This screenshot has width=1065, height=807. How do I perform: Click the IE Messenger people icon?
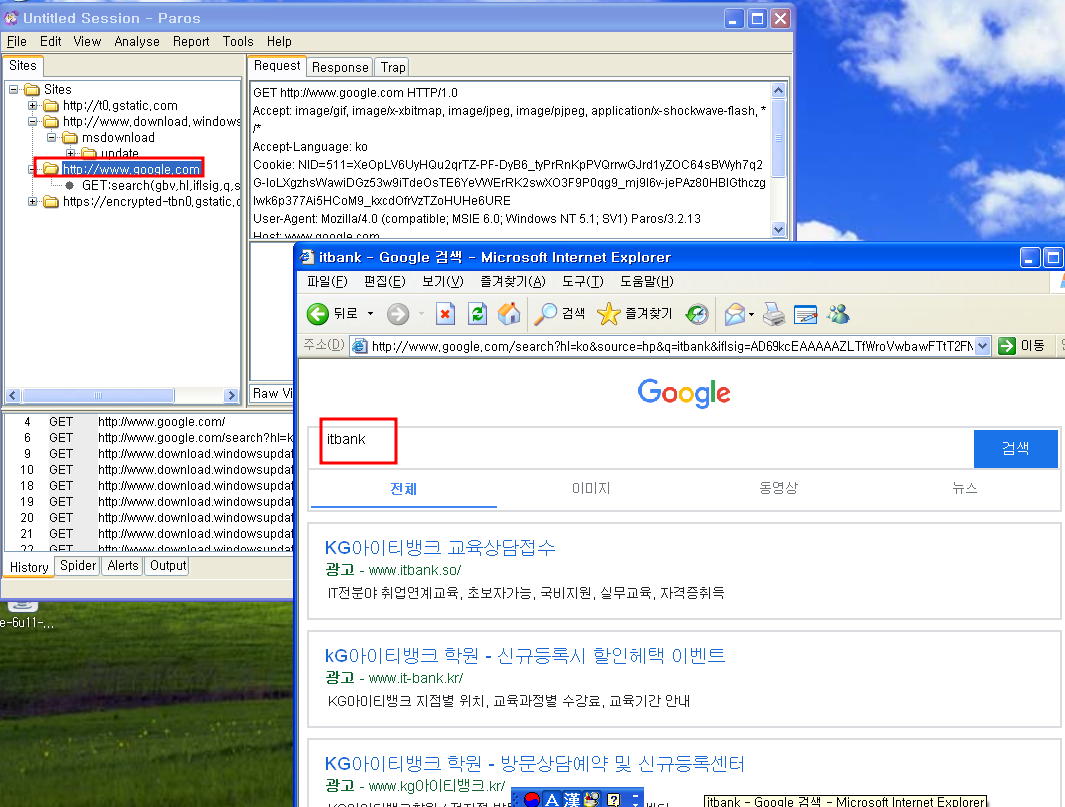click(x=838, y=314)
